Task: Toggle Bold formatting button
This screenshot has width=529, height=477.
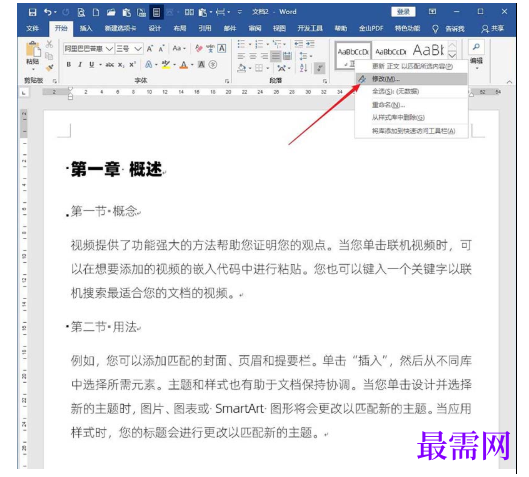Action: (69, 64)
